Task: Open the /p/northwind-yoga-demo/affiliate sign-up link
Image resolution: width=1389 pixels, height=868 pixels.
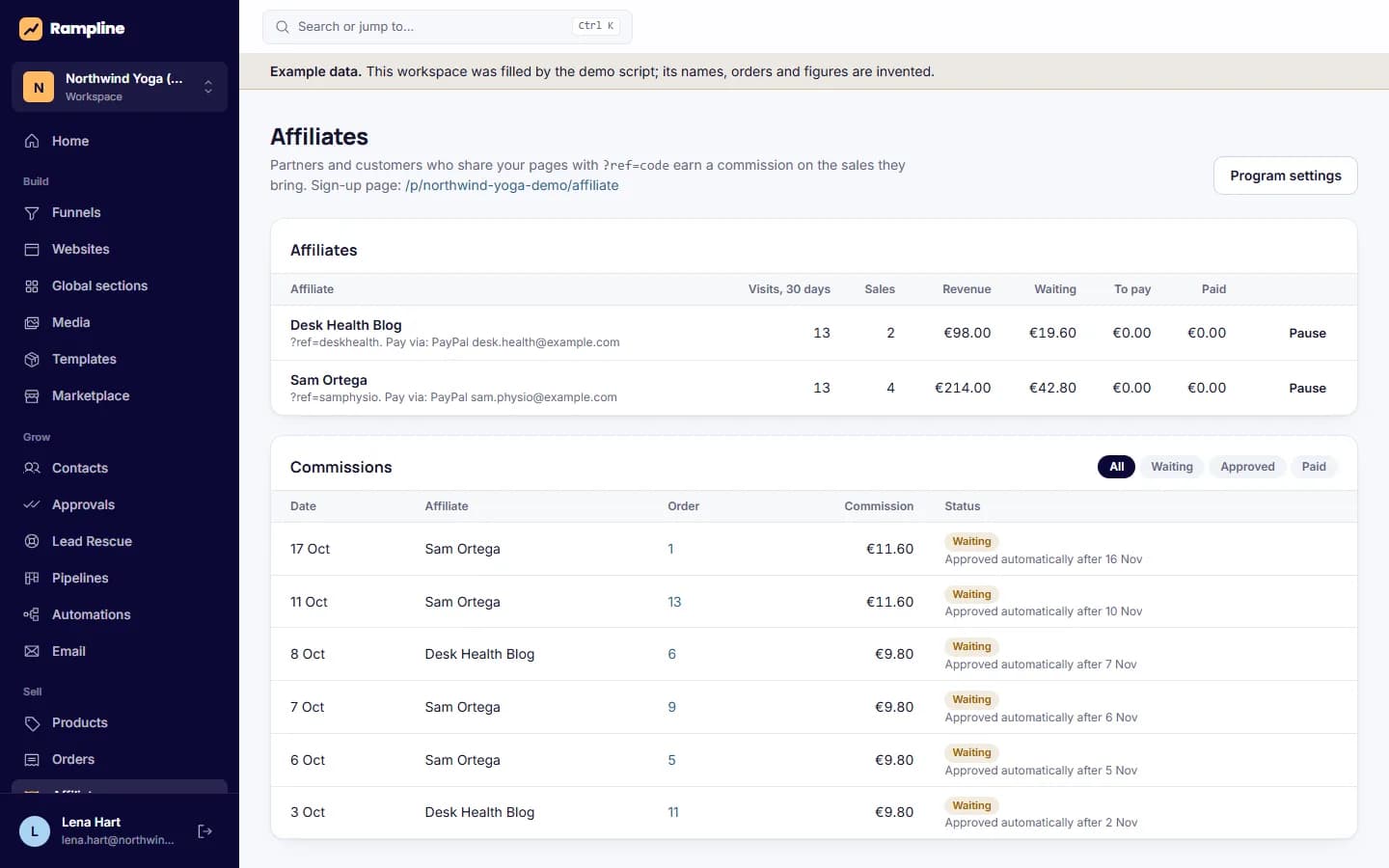Action: coord(512,185)
